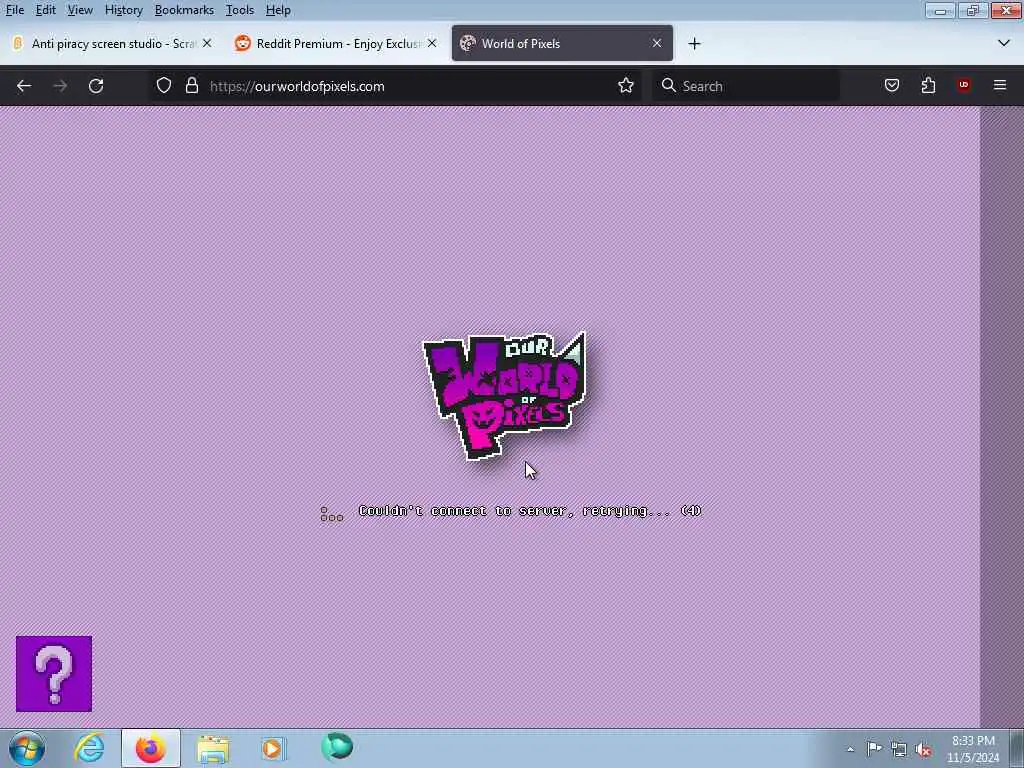Open the History menu

coord(123,10)
